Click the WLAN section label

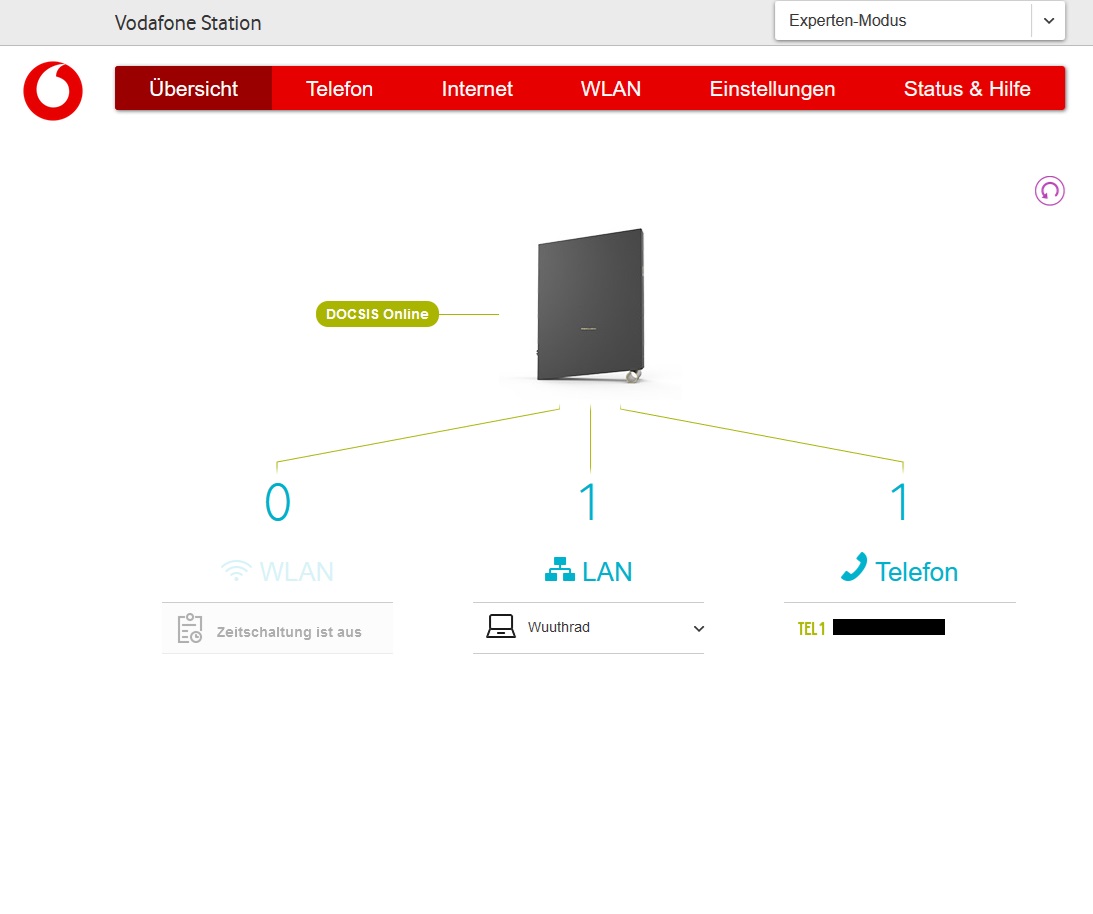pos(297,572)
